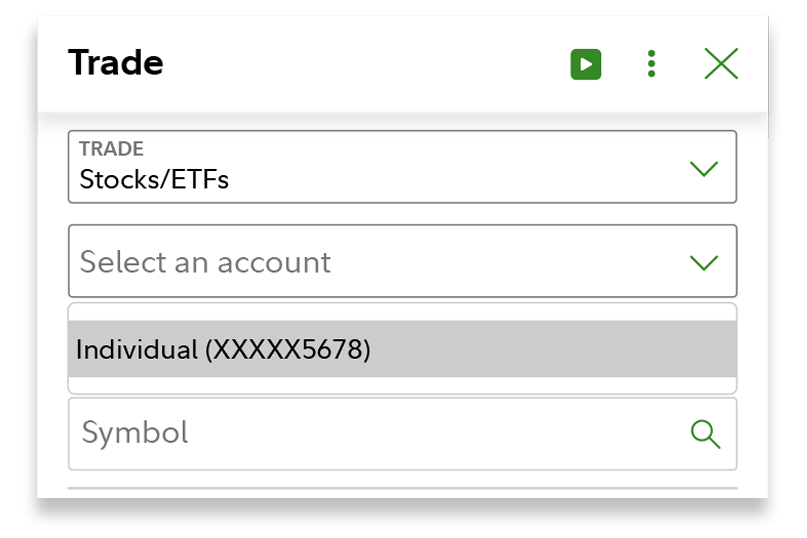Image resolution: width=807 pixels, height=538 pixels.
Task: Click the magnifier search icon in Symbol
Action: point(706,433)
